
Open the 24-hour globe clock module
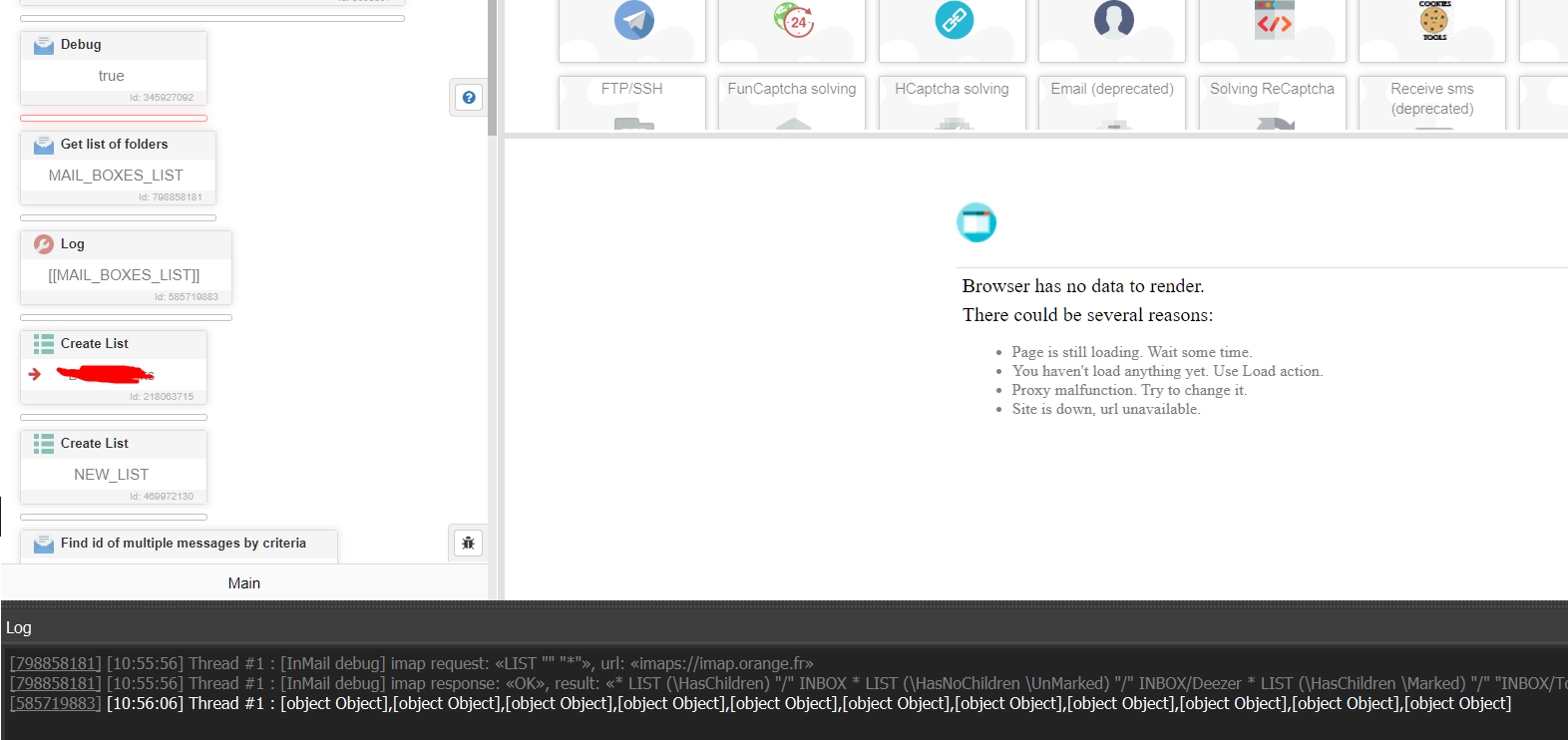click(x=793, y=20)
